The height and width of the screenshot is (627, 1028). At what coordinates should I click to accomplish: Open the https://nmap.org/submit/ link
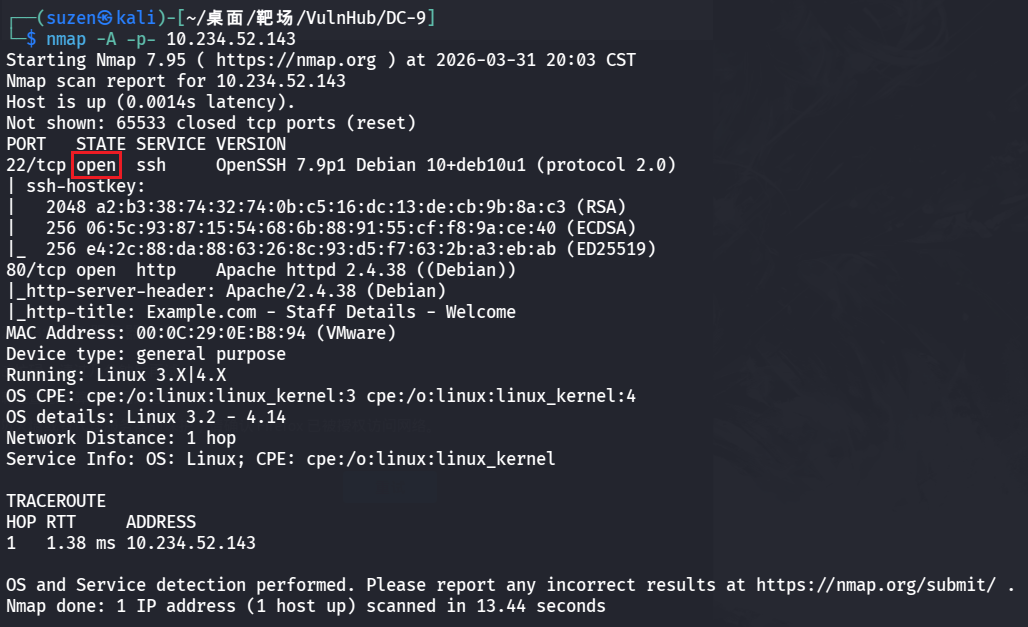(x=880, y=584)
